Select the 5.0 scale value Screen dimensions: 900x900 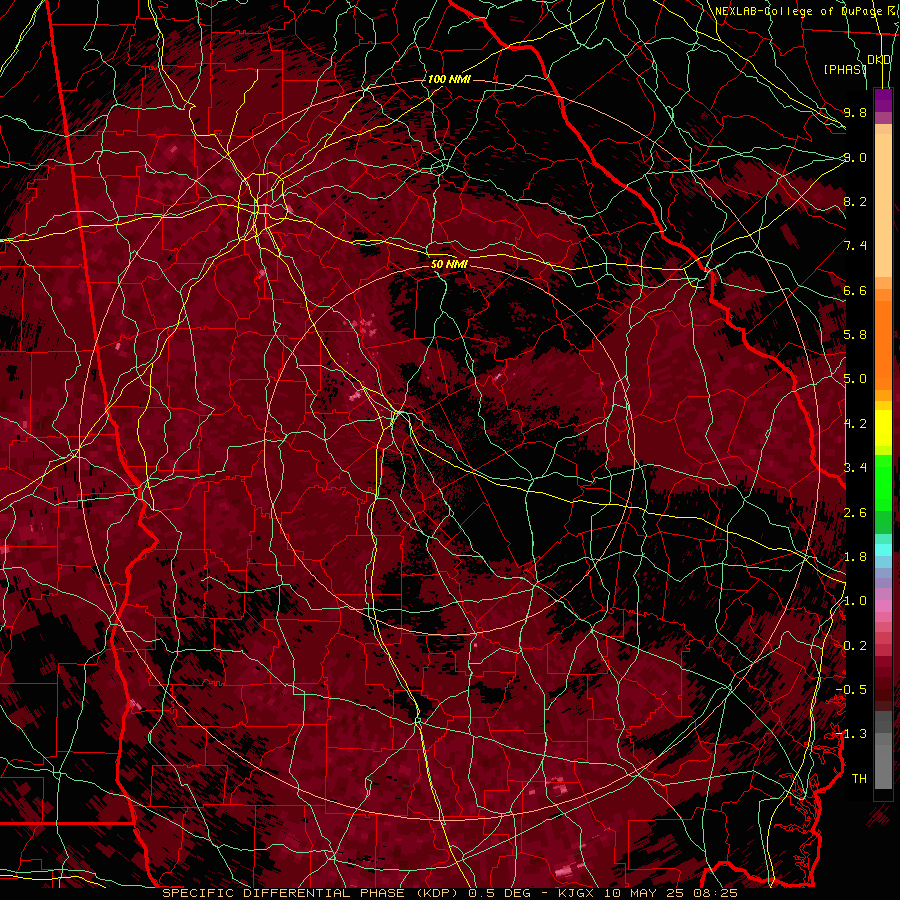pos(855,379)
